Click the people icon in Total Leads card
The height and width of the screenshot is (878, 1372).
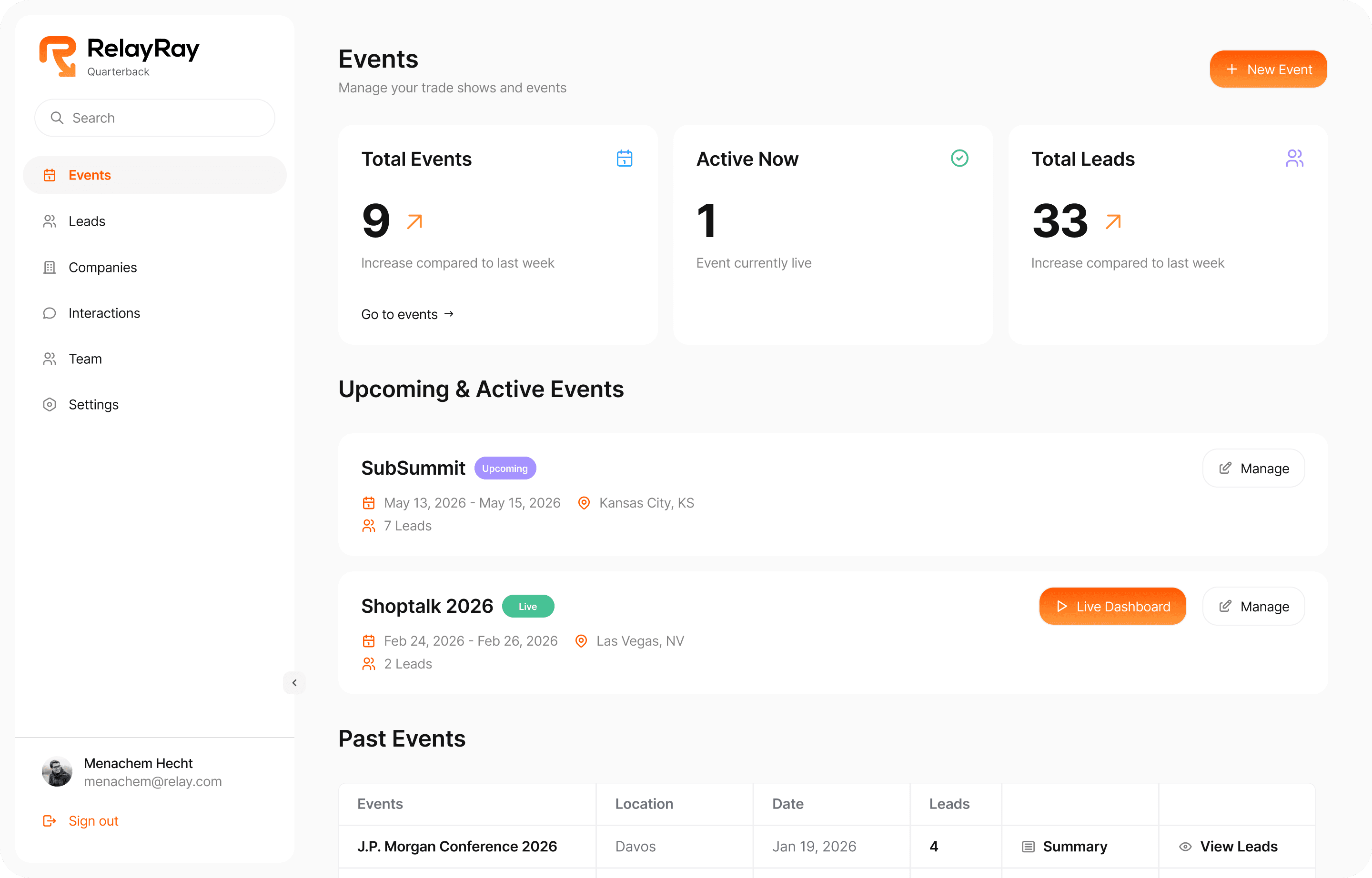click(x=1294, y=158)
